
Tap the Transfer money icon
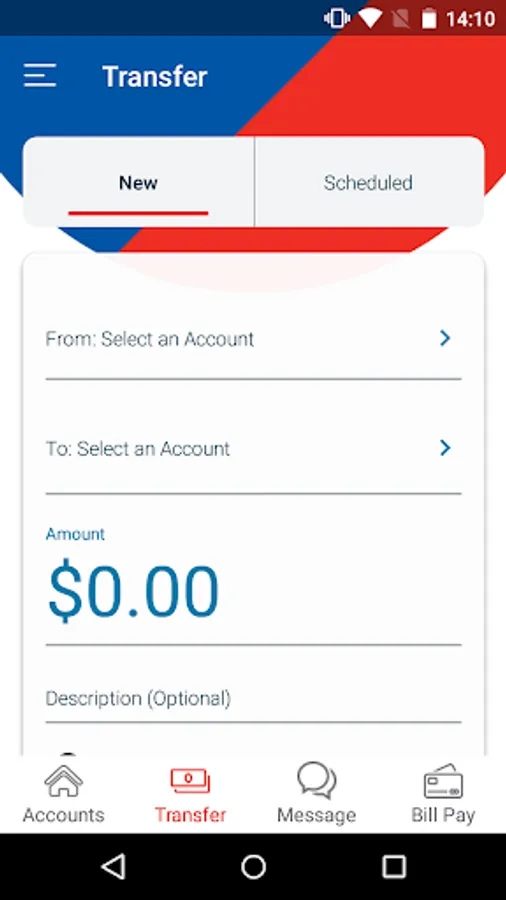[190, 781]
